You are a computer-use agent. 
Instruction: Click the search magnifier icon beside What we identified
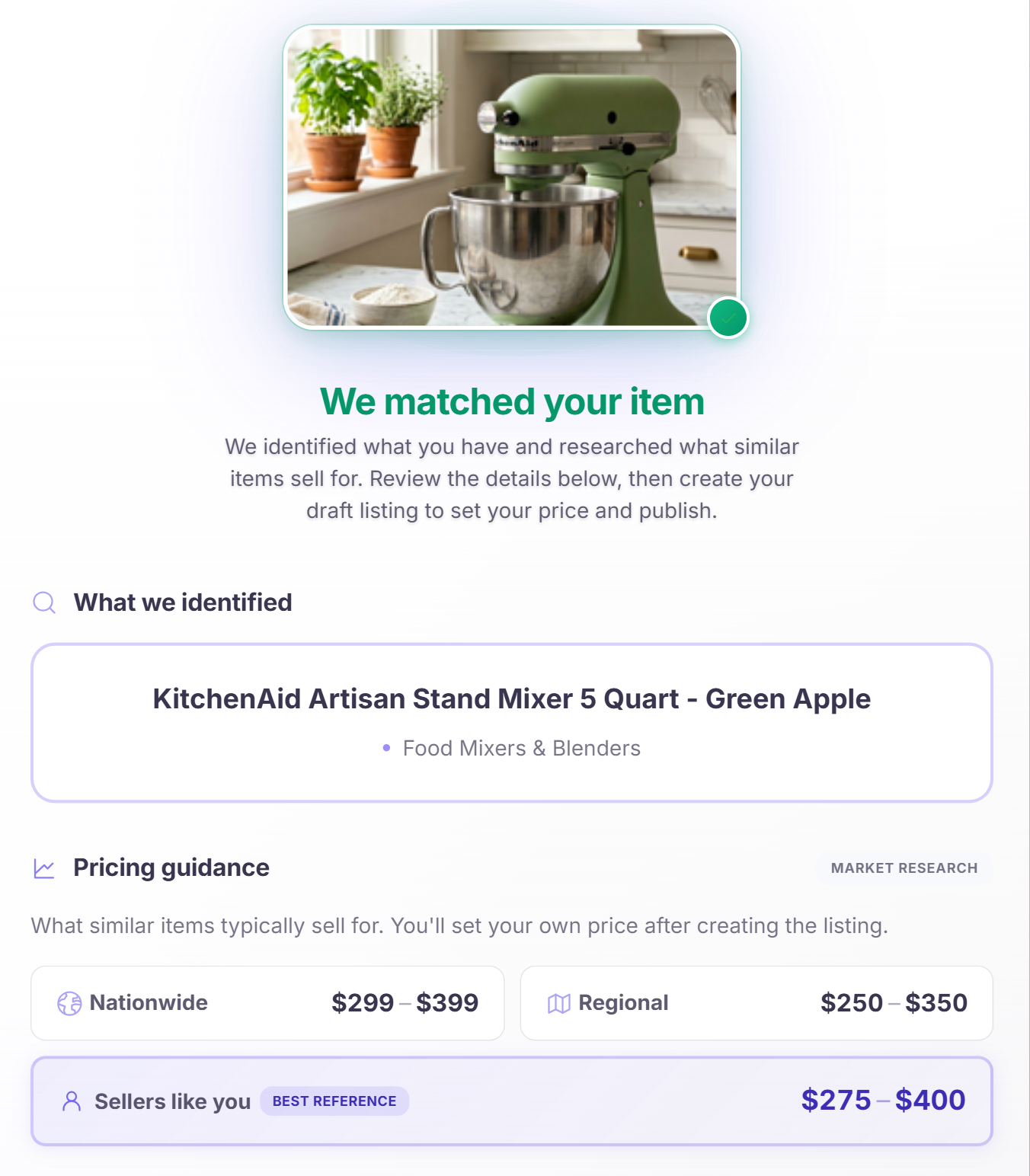tap(44, 602)
